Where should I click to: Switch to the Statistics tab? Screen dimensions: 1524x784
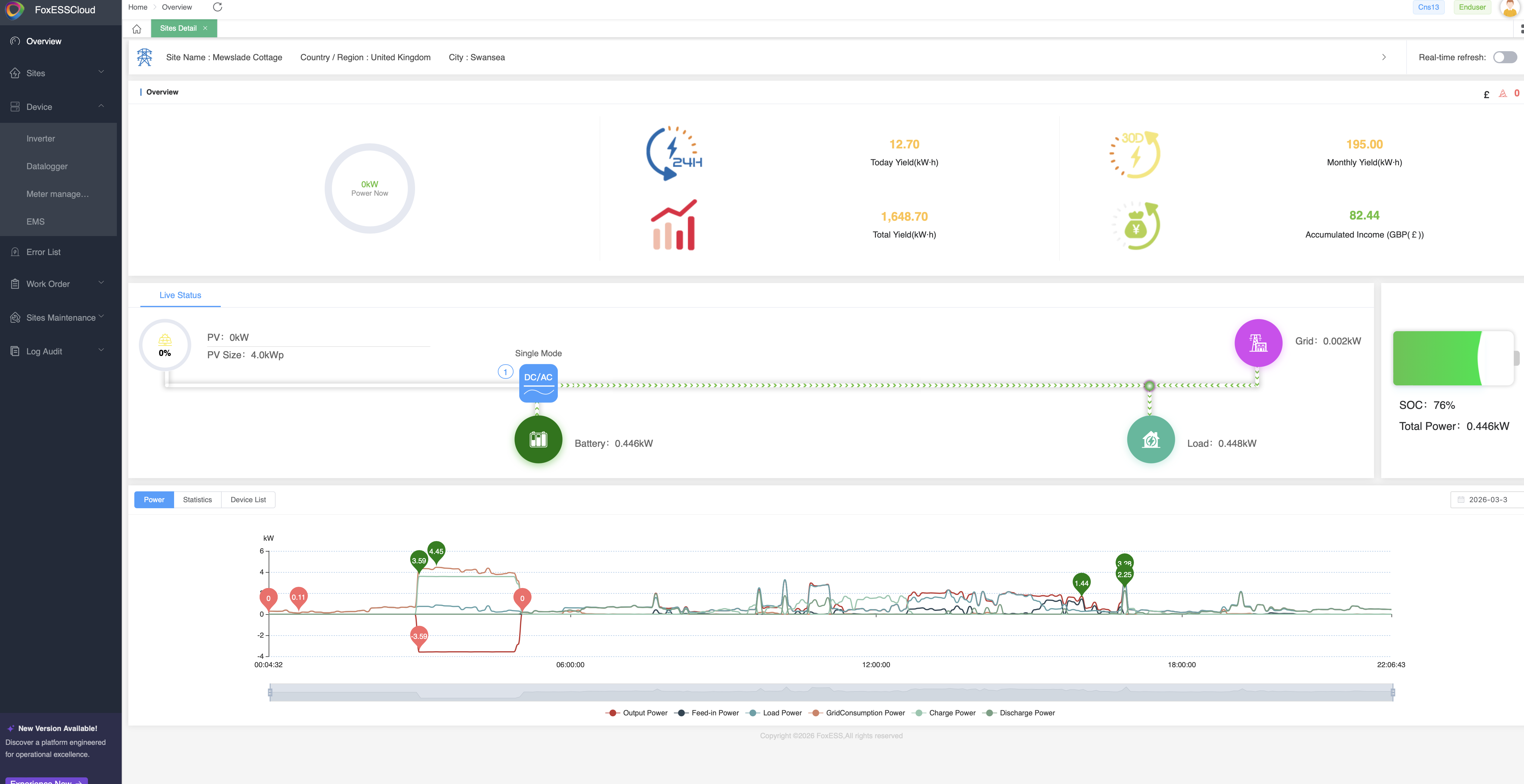pos(197,499)
